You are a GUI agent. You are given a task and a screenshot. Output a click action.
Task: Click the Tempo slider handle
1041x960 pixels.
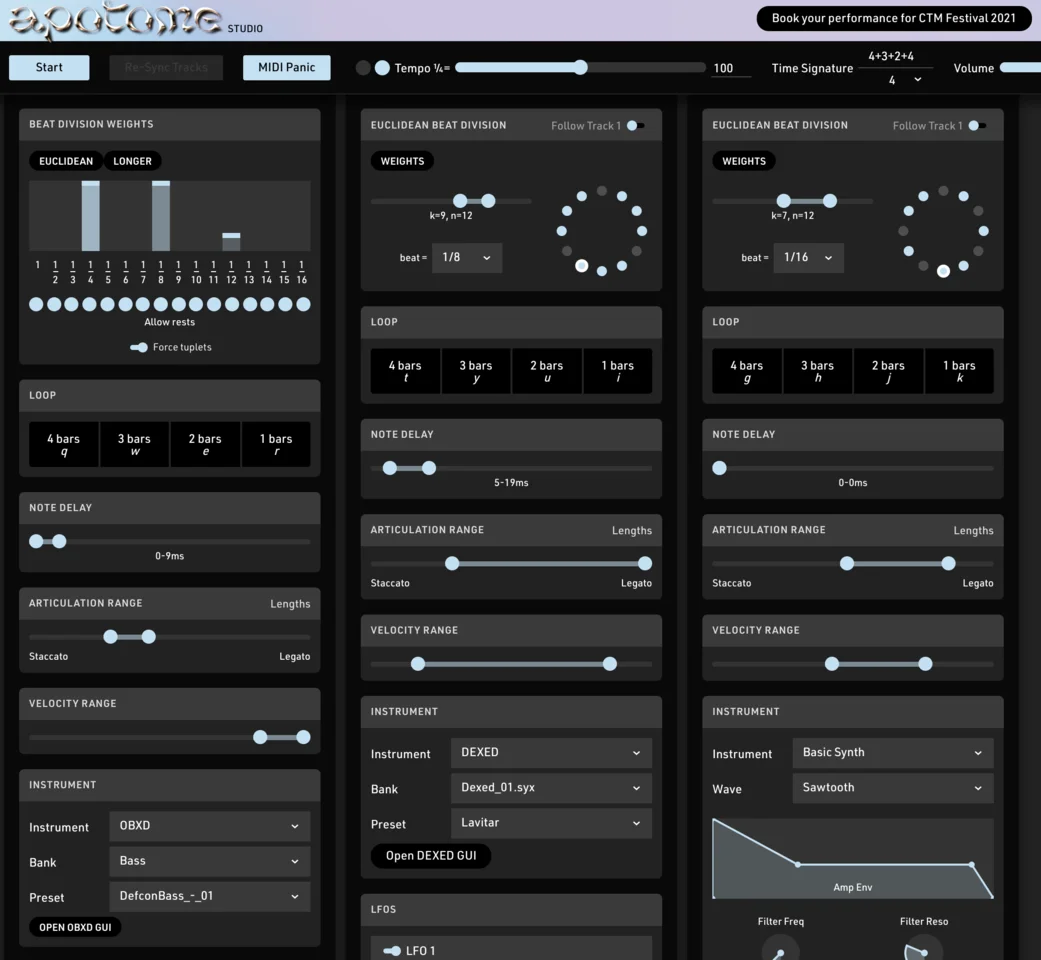[580, 68]
